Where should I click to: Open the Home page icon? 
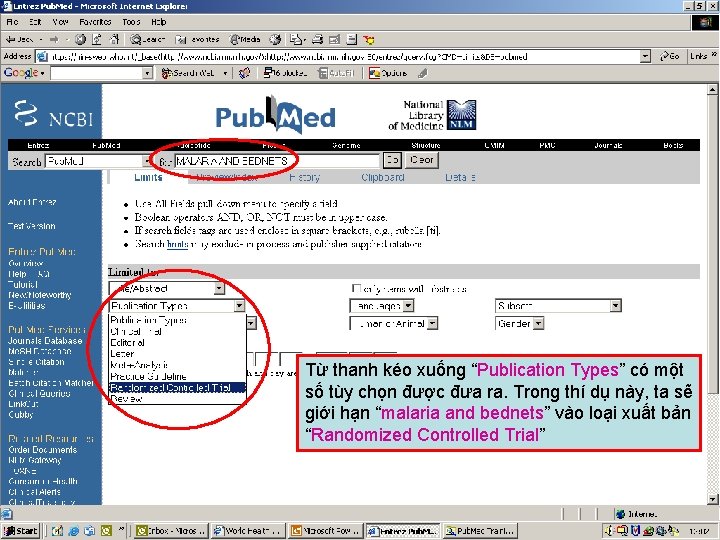pos(114,39)
